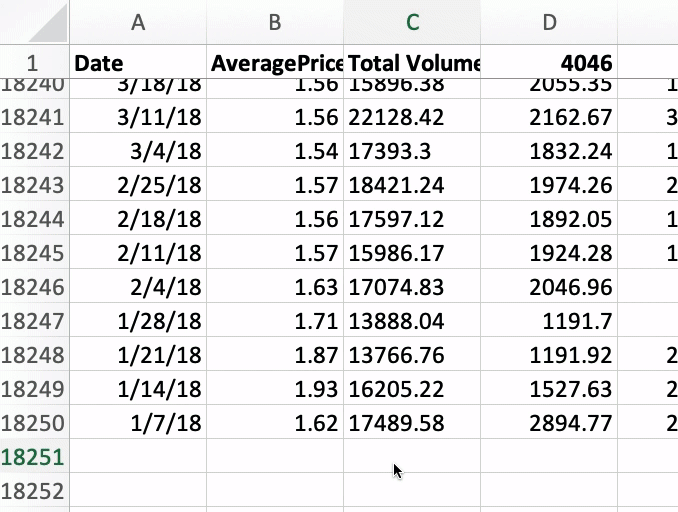
Task: Click the AveragePrice header cell
Action: coord(275,63)
